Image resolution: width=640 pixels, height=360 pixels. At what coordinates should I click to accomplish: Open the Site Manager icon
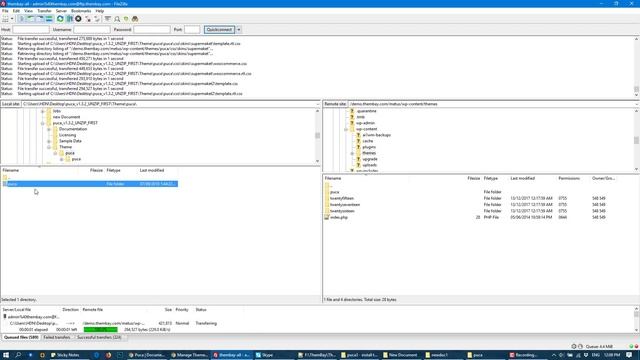tap(5, 19)
